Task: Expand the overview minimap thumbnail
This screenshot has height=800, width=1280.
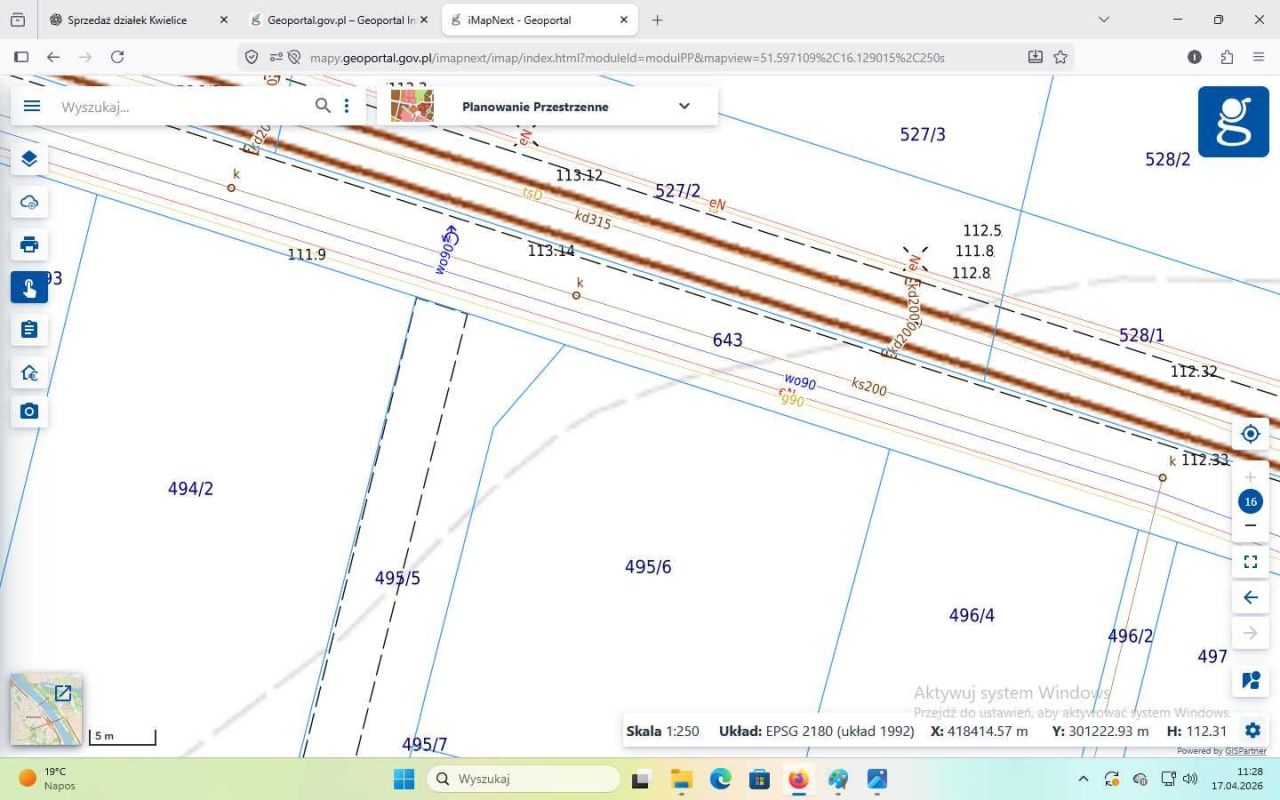Action: pos(62,693)
